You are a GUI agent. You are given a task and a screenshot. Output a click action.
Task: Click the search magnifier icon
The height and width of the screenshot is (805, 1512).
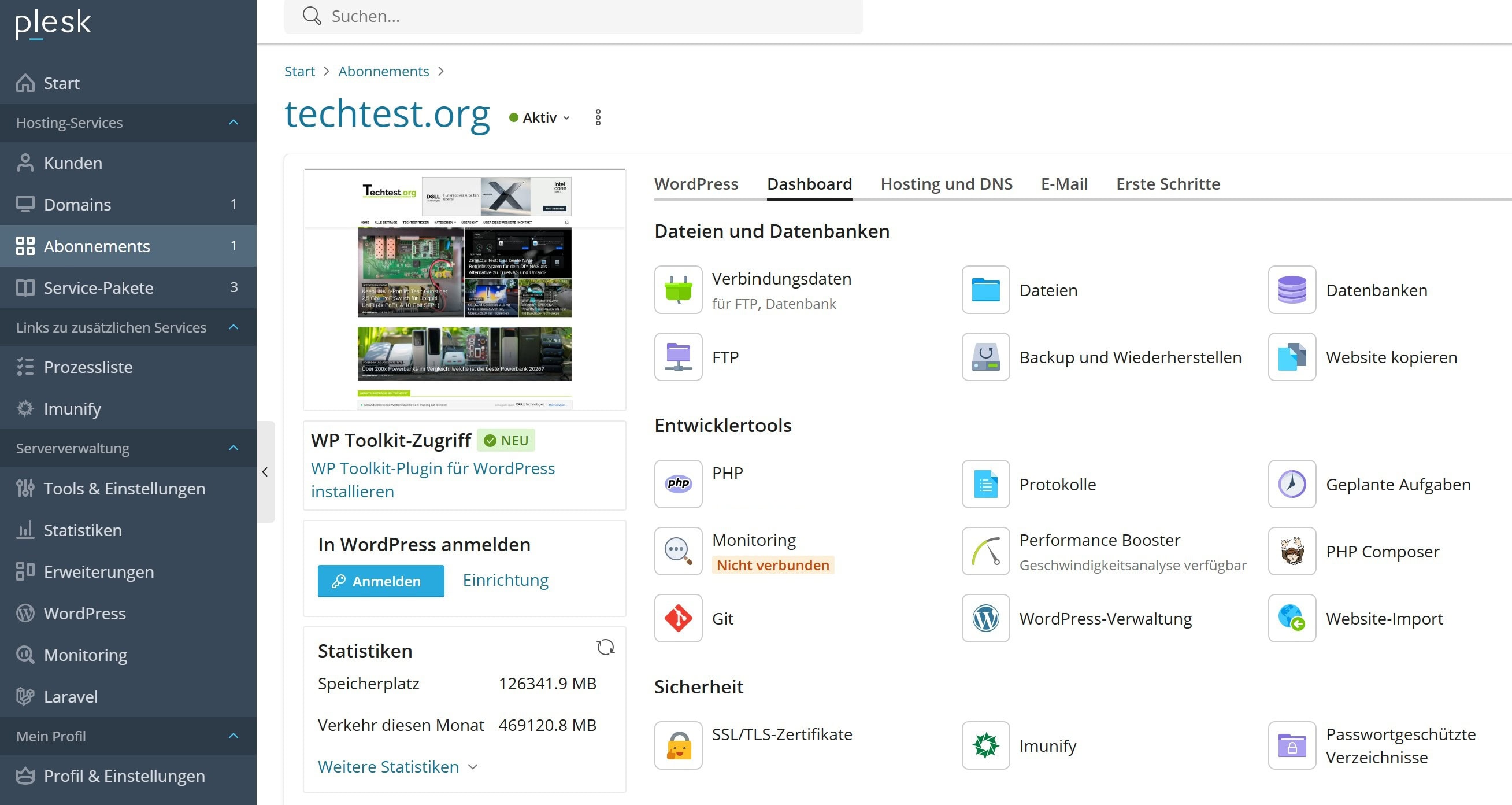(312, 16)
